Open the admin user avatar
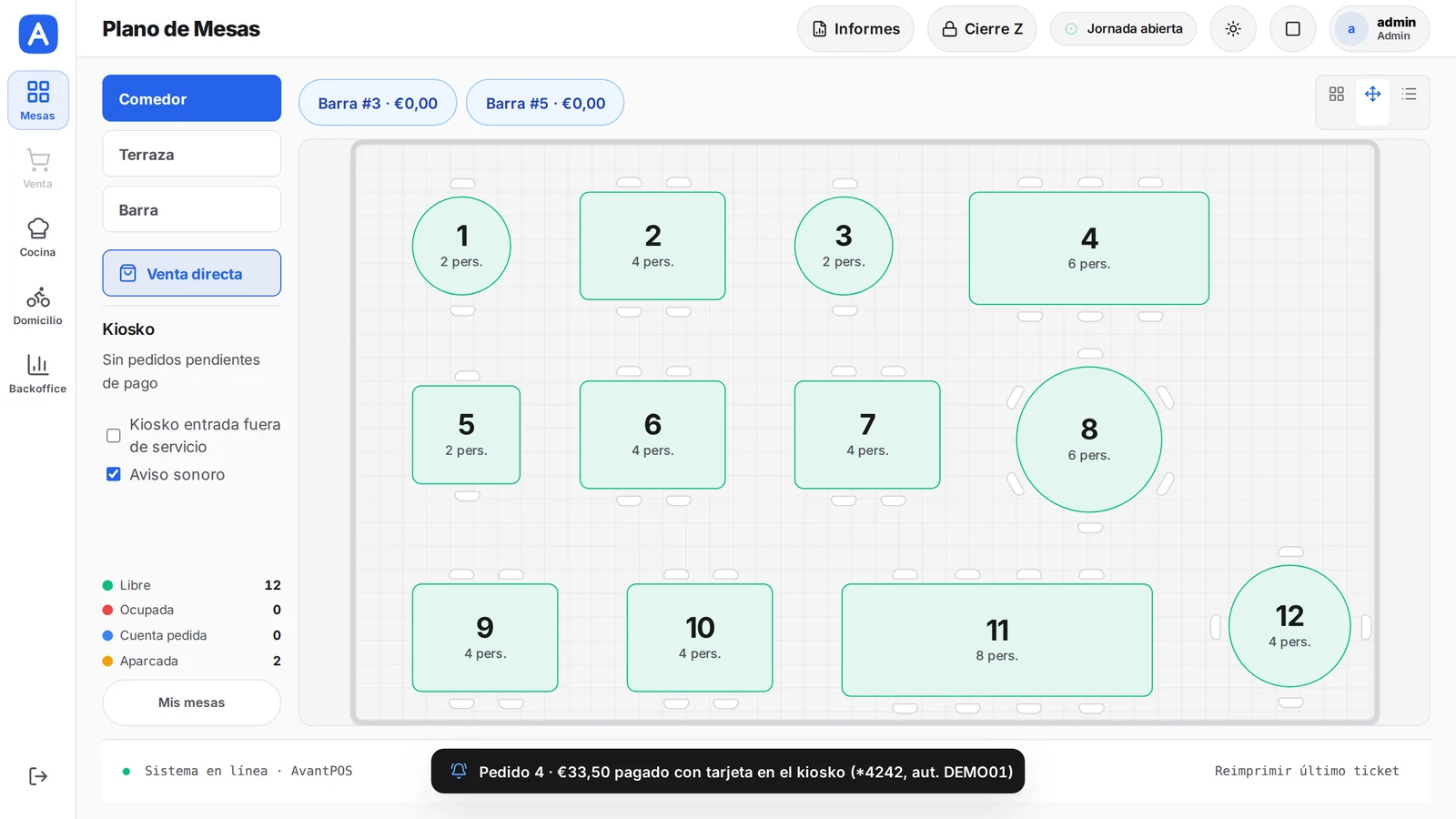 pos(1351,29)
